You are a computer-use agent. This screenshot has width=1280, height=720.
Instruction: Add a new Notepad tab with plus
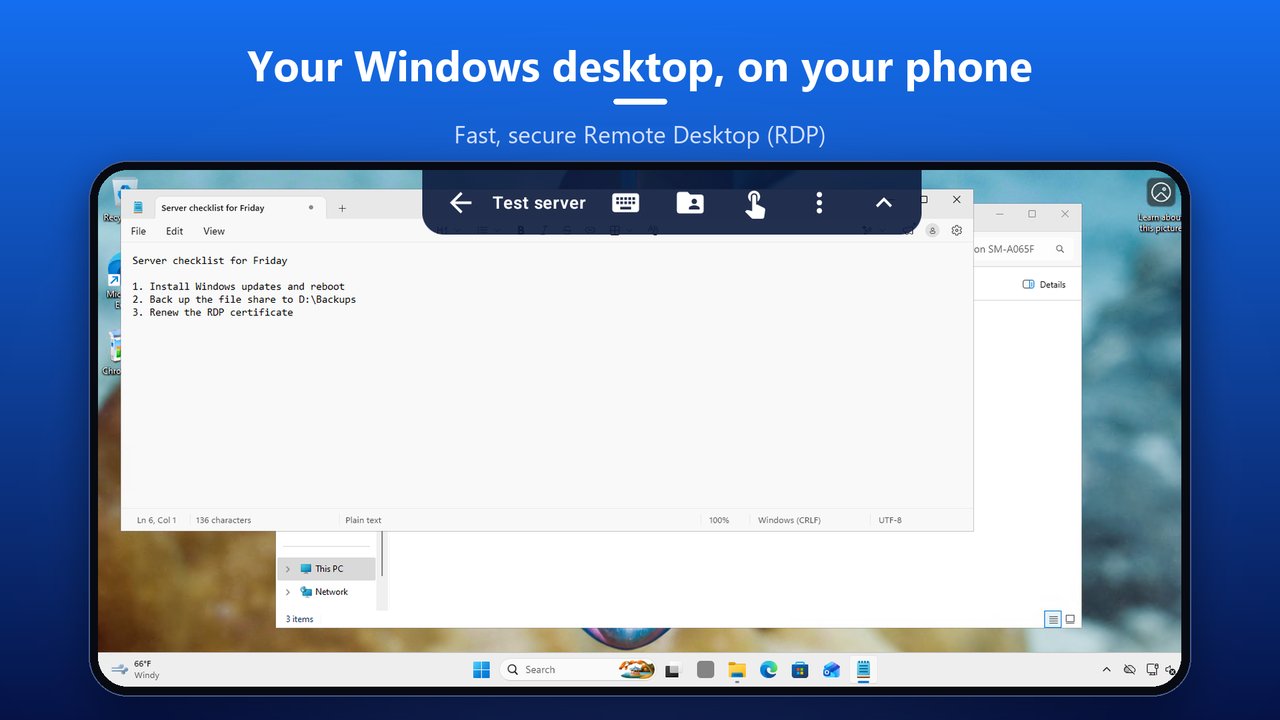pos(342,208)
